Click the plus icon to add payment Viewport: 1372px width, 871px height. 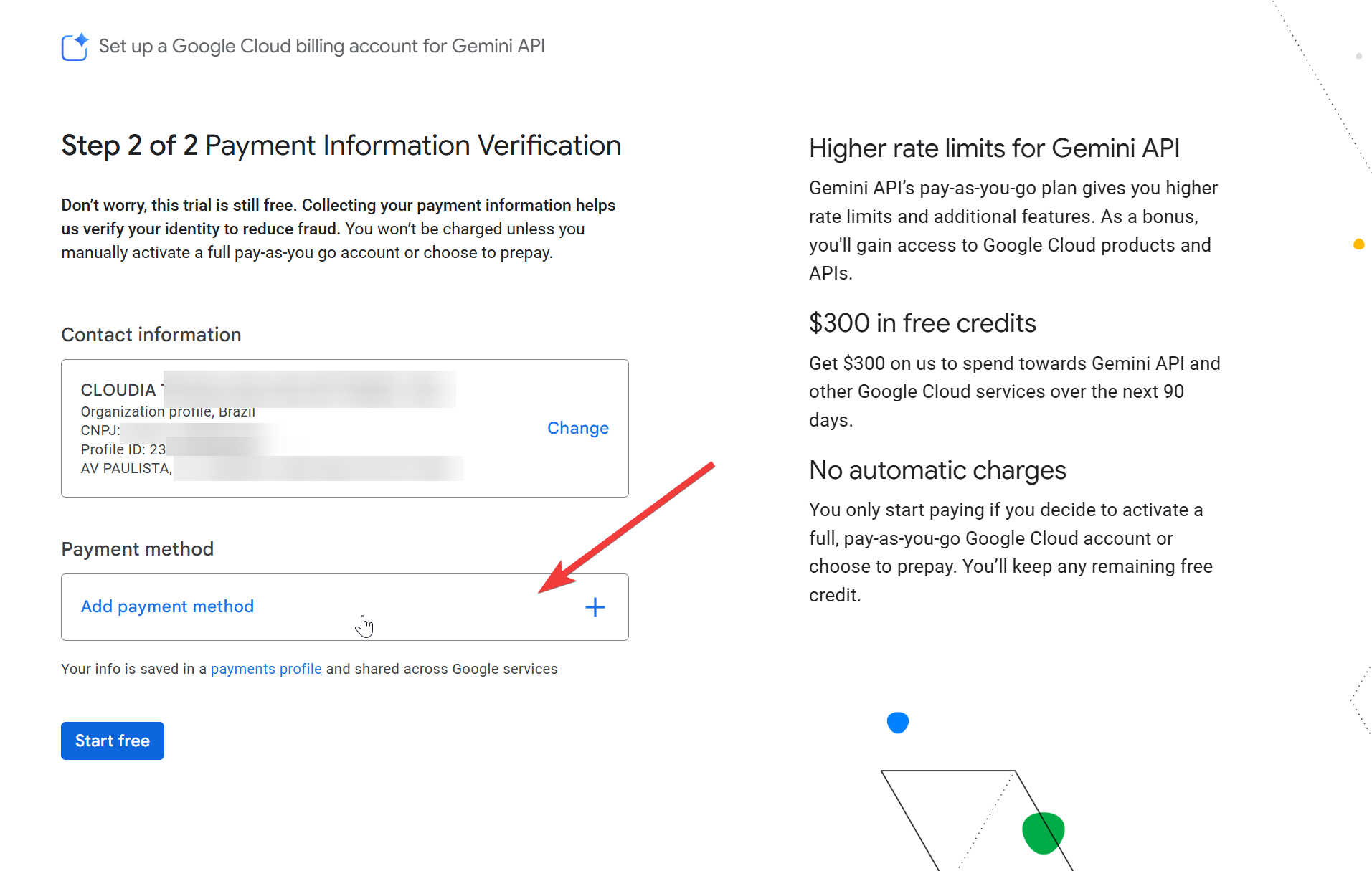pos(595,607)
